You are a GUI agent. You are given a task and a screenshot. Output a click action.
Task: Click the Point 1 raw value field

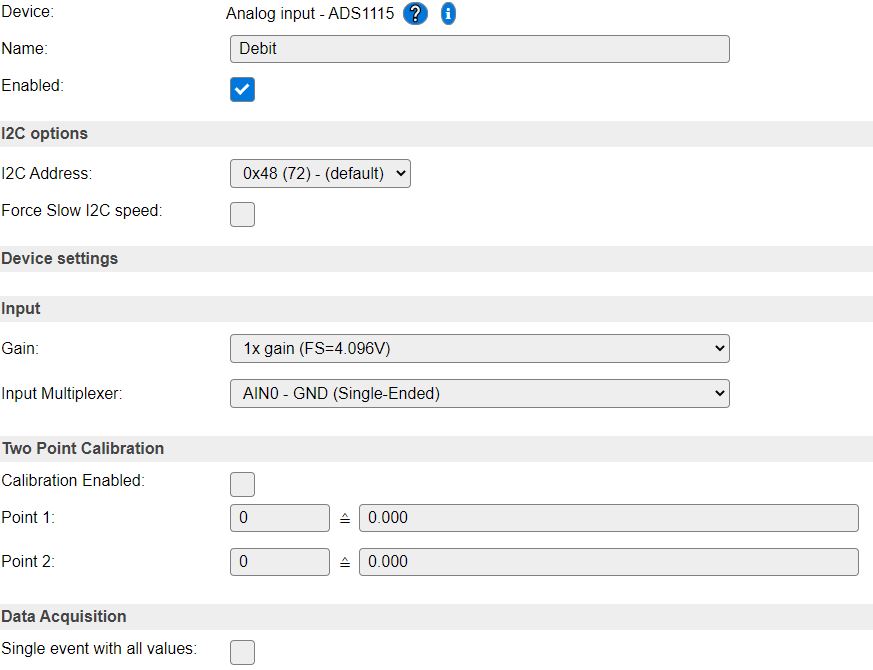tap(279, 518)
